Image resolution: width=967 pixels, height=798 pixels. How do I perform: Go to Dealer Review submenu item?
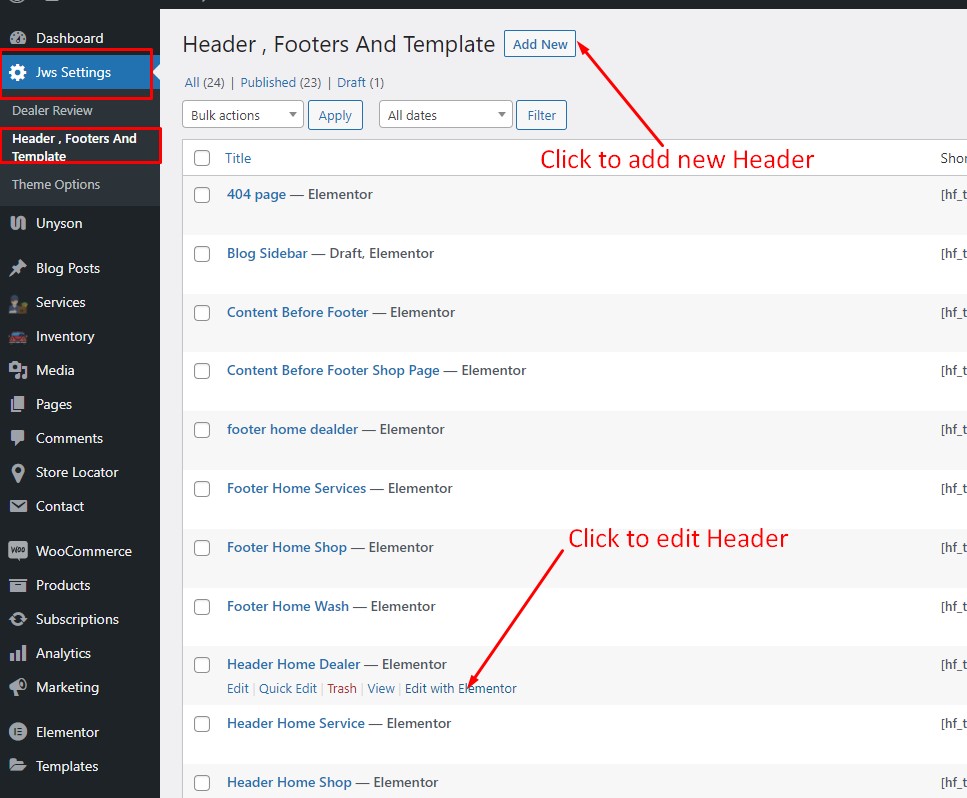[x=52, y=110]
